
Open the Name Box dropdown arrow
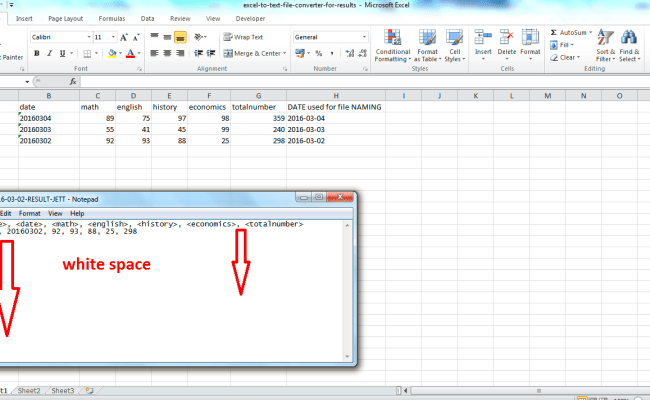click(27, 82)
